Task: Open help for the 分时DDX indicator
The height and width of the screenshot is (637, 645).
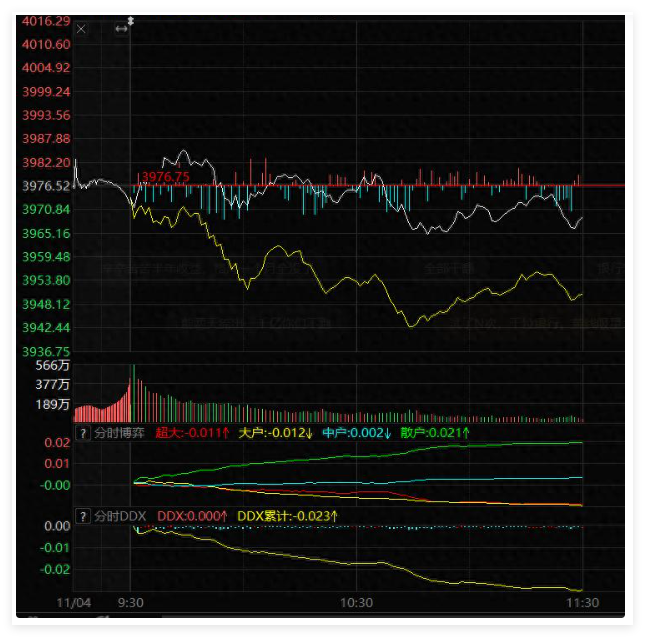Action: pyautogui.click(x=83, y=516)
